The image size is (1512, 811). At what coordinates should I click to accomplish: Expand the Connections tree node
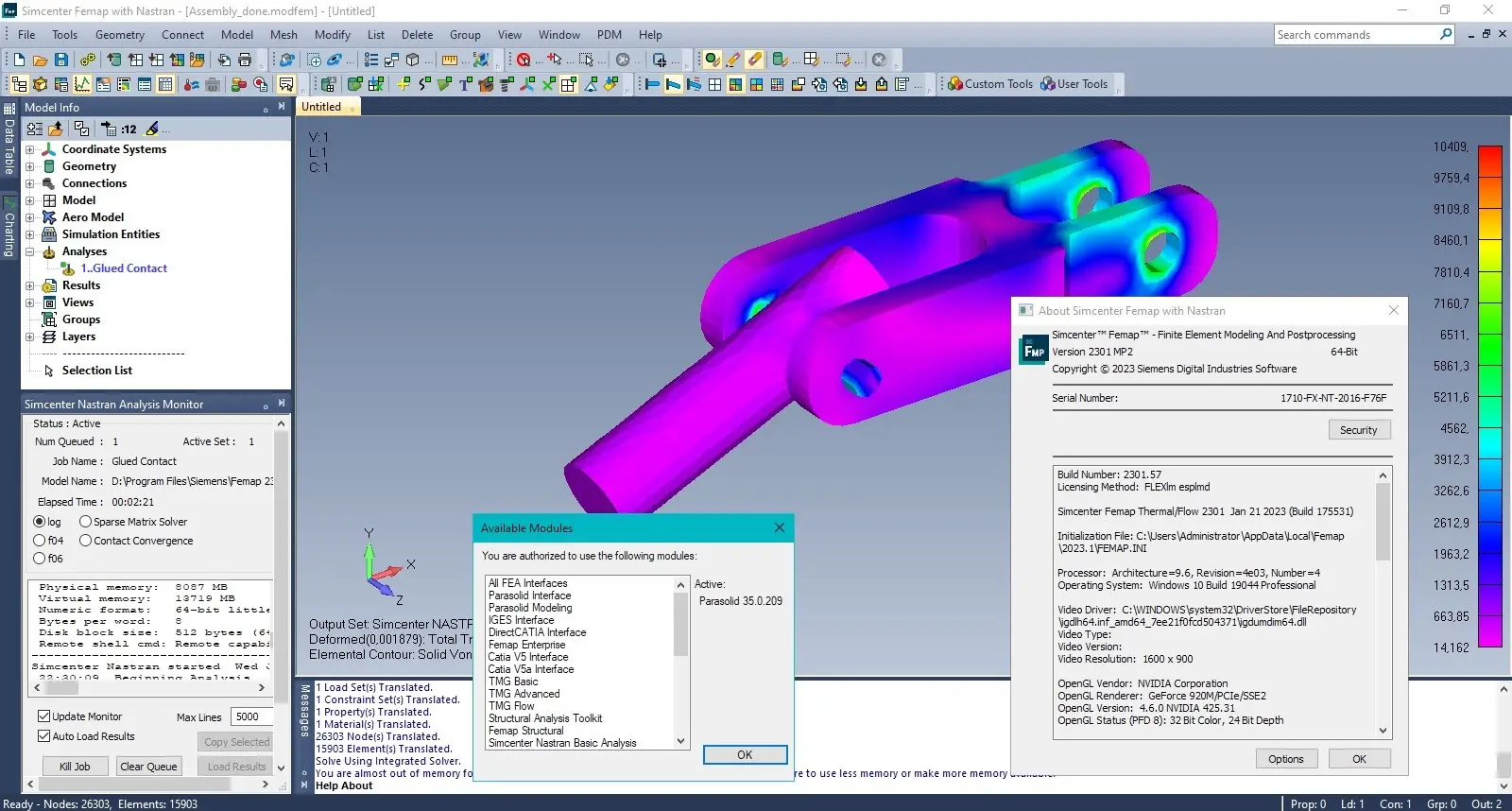pos(29,183)
